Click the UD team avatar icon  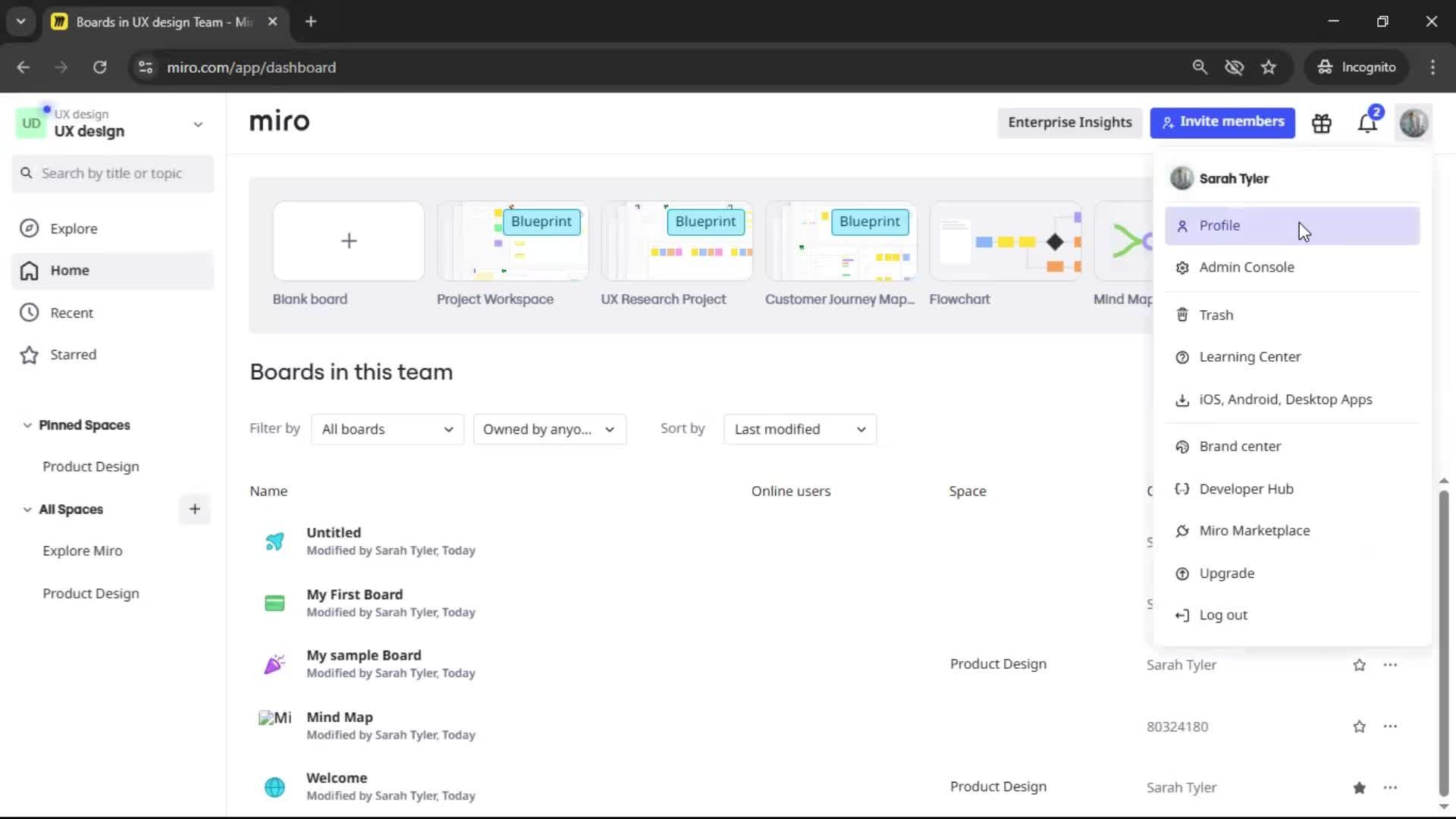click(31, 124)
